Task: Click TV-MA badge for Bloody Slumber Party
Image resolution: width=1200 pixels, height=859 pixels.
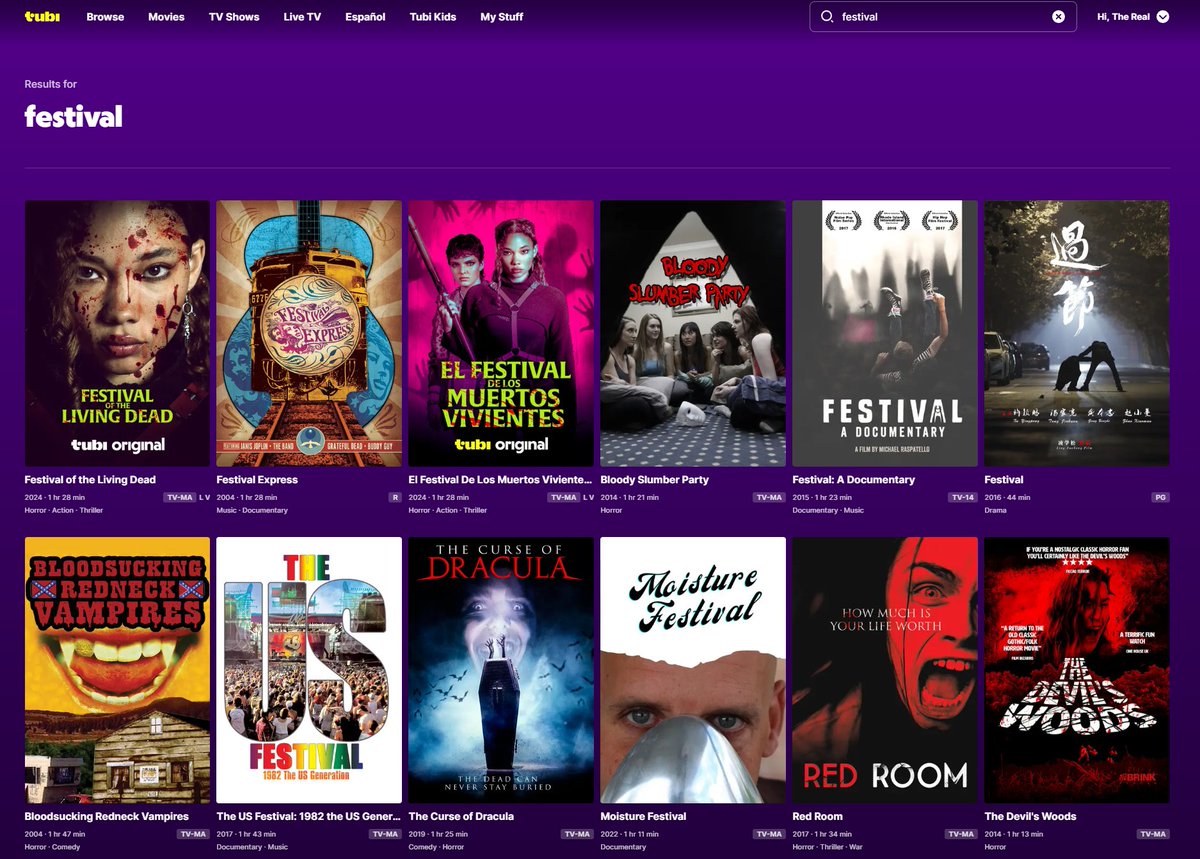Action: [x=770, y=497]
